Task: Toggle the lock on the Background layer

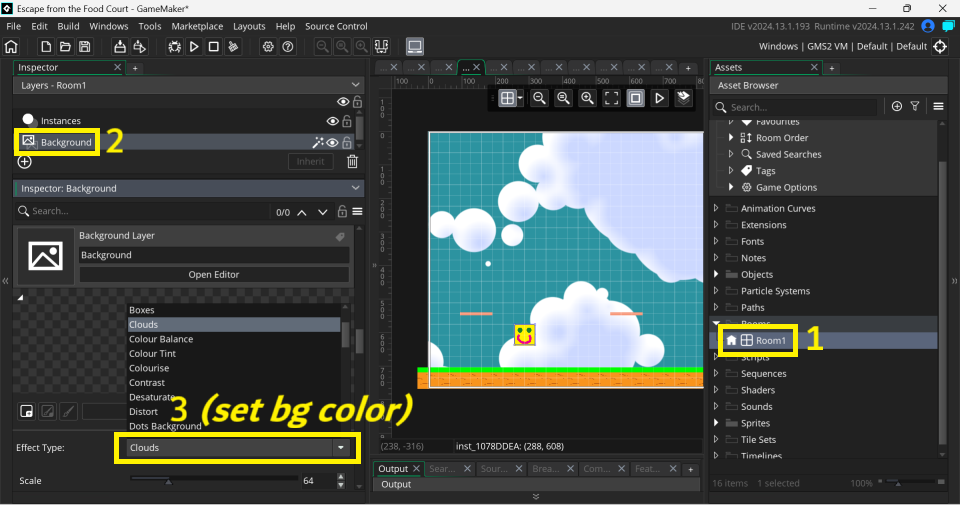Action: tap(347, 143)
